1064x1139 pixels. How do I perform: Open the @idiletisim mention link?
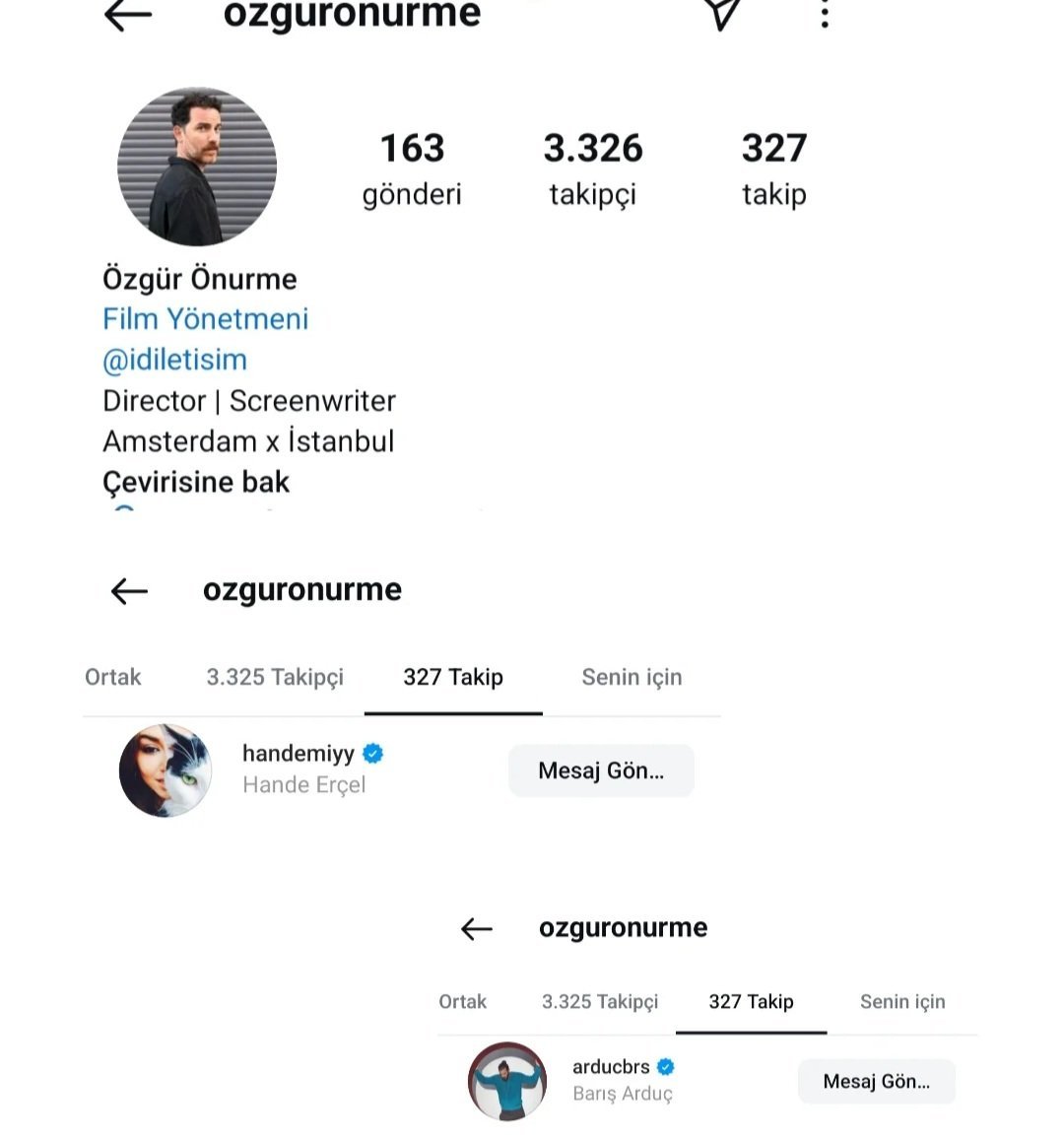[x=175, y=360]
